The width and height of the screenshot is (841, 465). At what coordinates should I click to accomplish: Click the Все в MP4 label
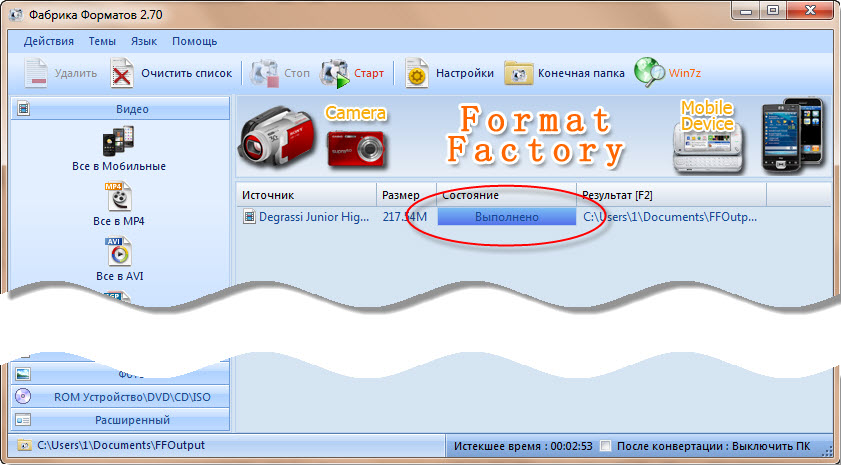[119, 221]
